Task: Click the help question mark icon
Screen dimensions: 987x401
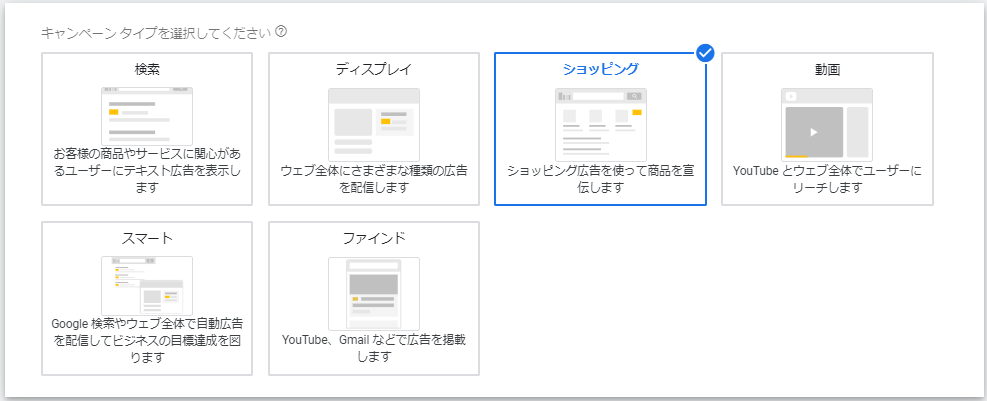Action: [x=282, y=32]
